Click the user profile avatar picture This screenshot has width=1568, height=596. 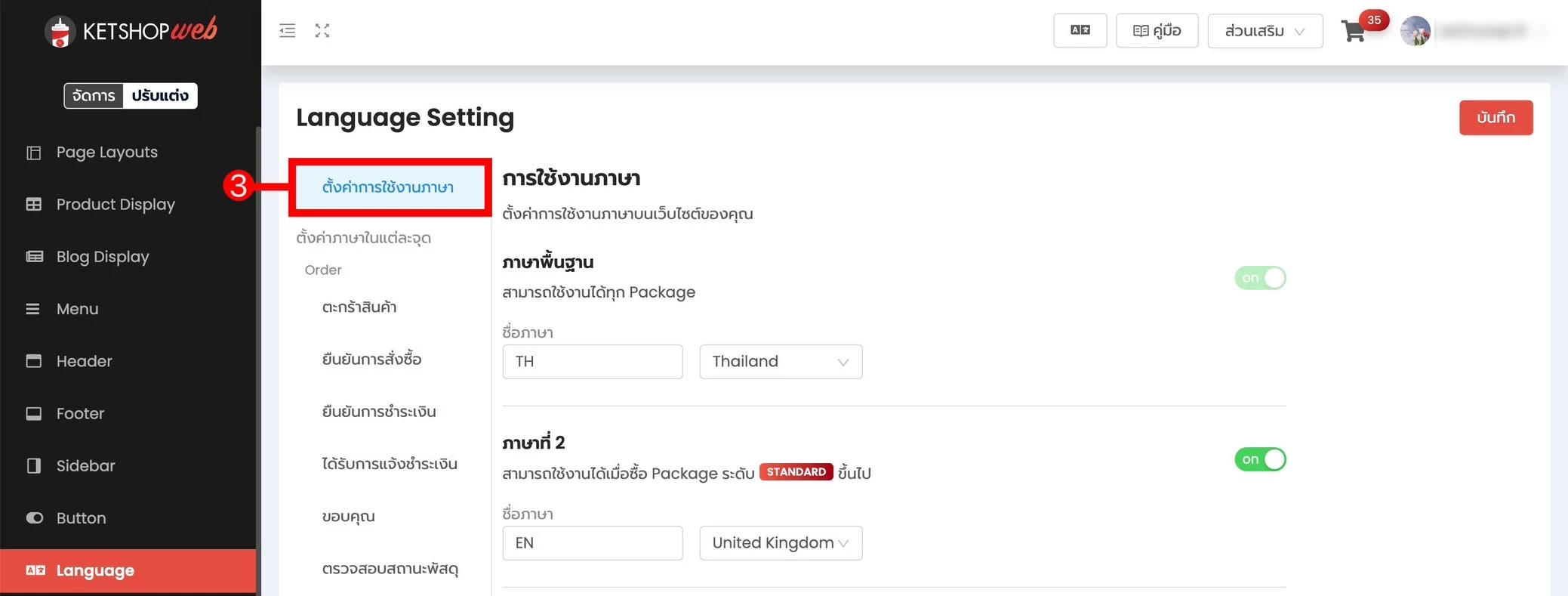point(1416,30)
